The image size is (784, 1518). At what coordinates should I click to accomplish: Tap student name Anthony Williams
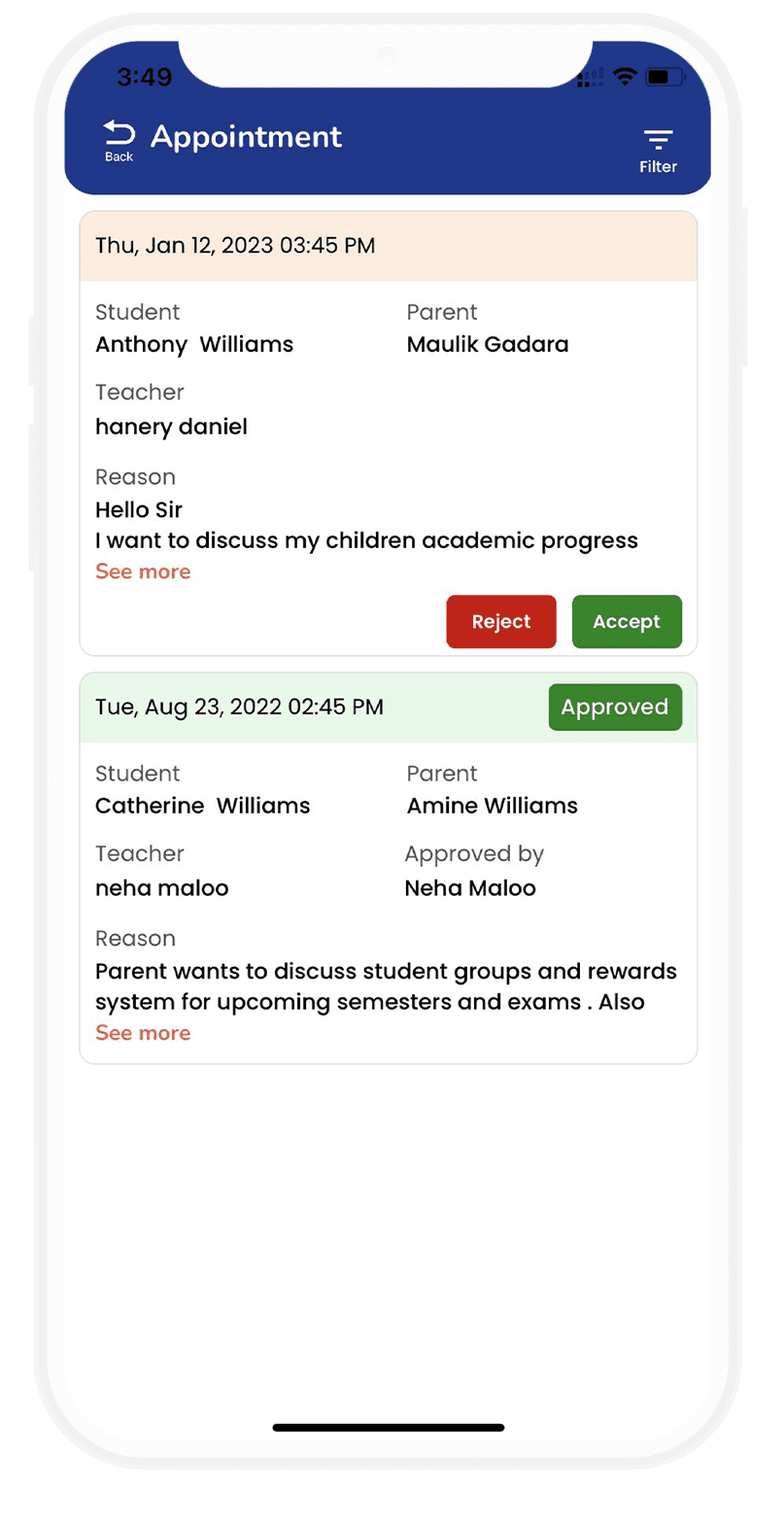pos(194,345)
